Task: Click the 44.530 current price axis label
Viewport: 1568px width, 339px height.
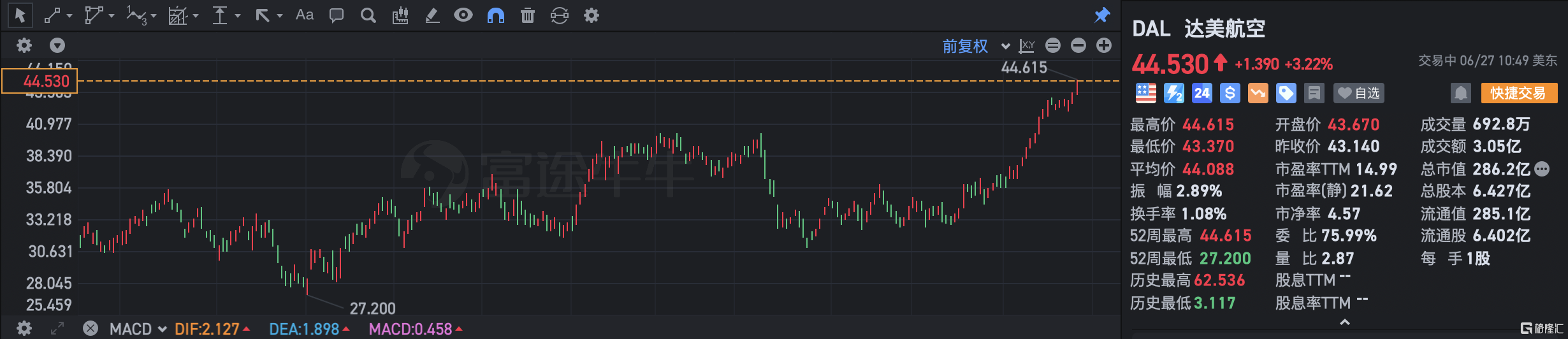Action: point(40,81)
